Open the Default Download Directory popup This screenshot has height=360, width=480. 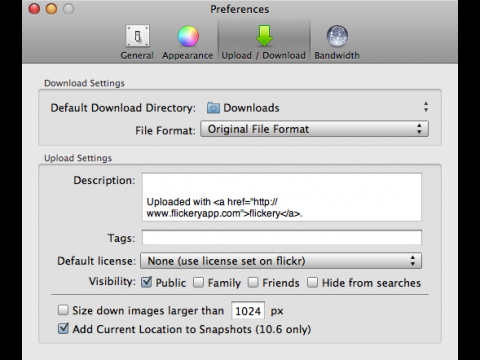coord(316,108)
